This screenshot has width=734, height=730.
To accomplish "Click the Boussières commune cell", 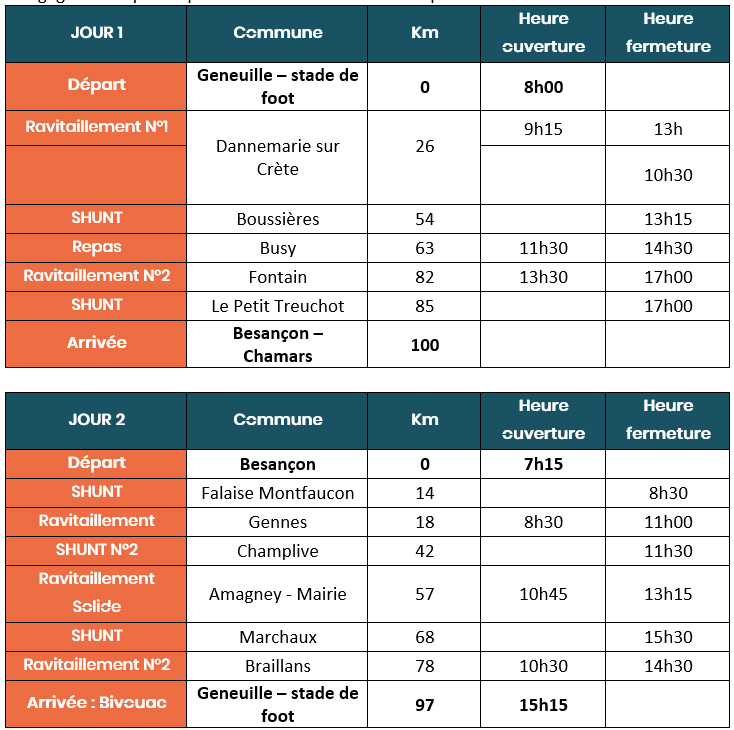I will (277, 219).
